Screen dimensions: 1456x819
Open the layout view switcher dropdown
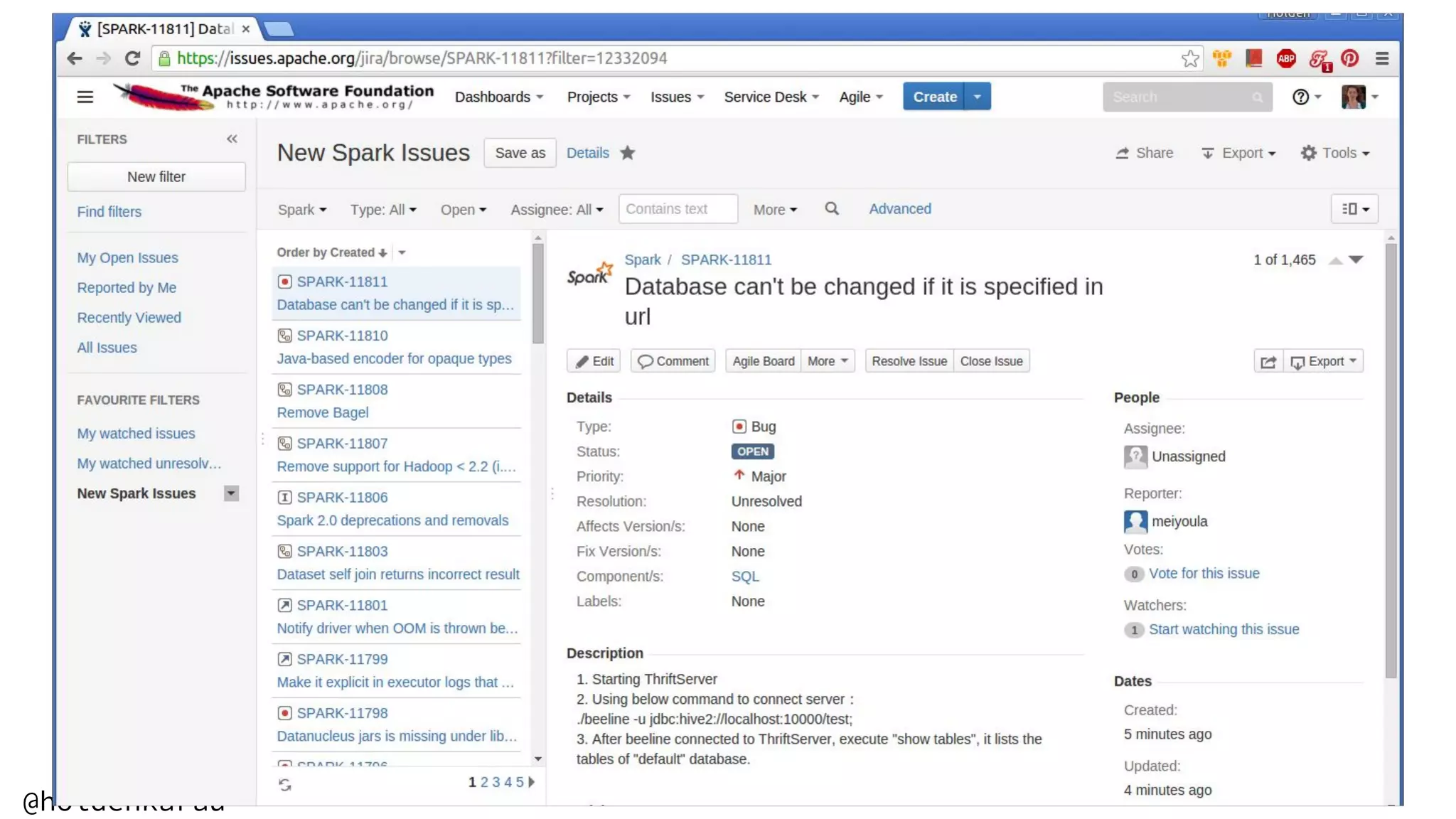click(x=1354, y=209)
